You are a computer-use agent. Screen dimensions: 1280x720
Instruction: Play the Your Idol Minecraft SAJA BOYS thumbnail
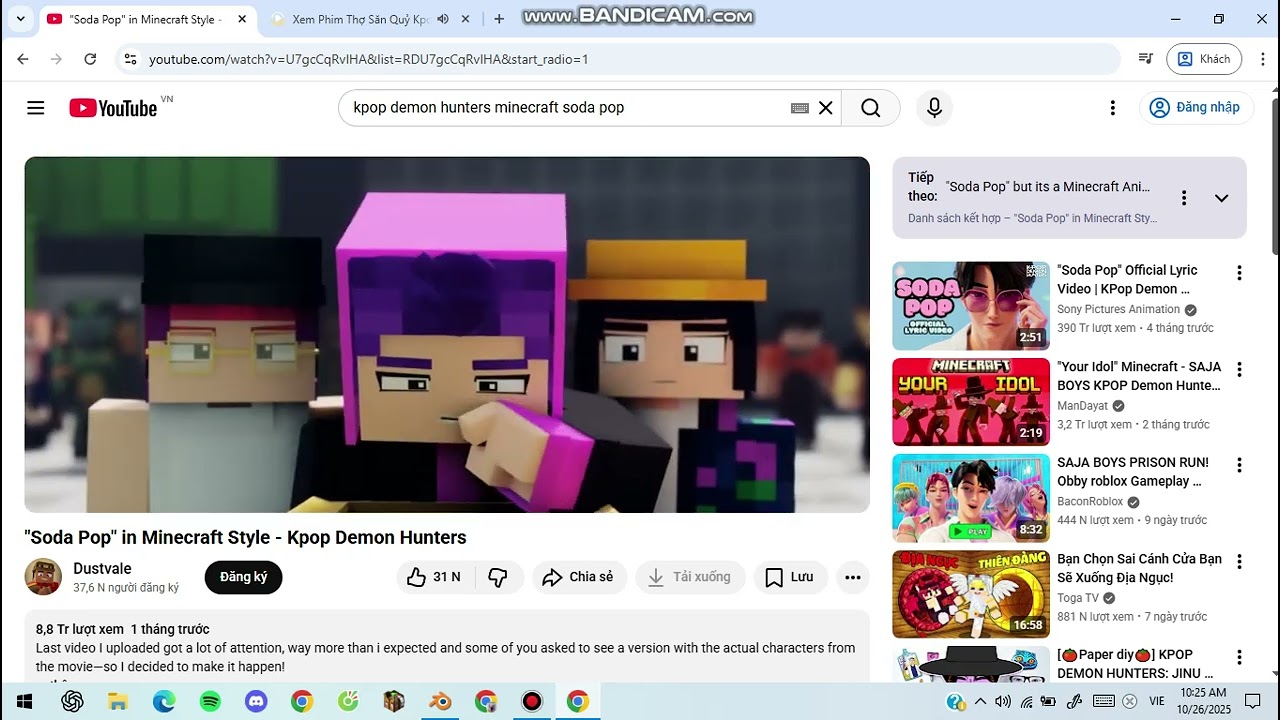[971, 401]
